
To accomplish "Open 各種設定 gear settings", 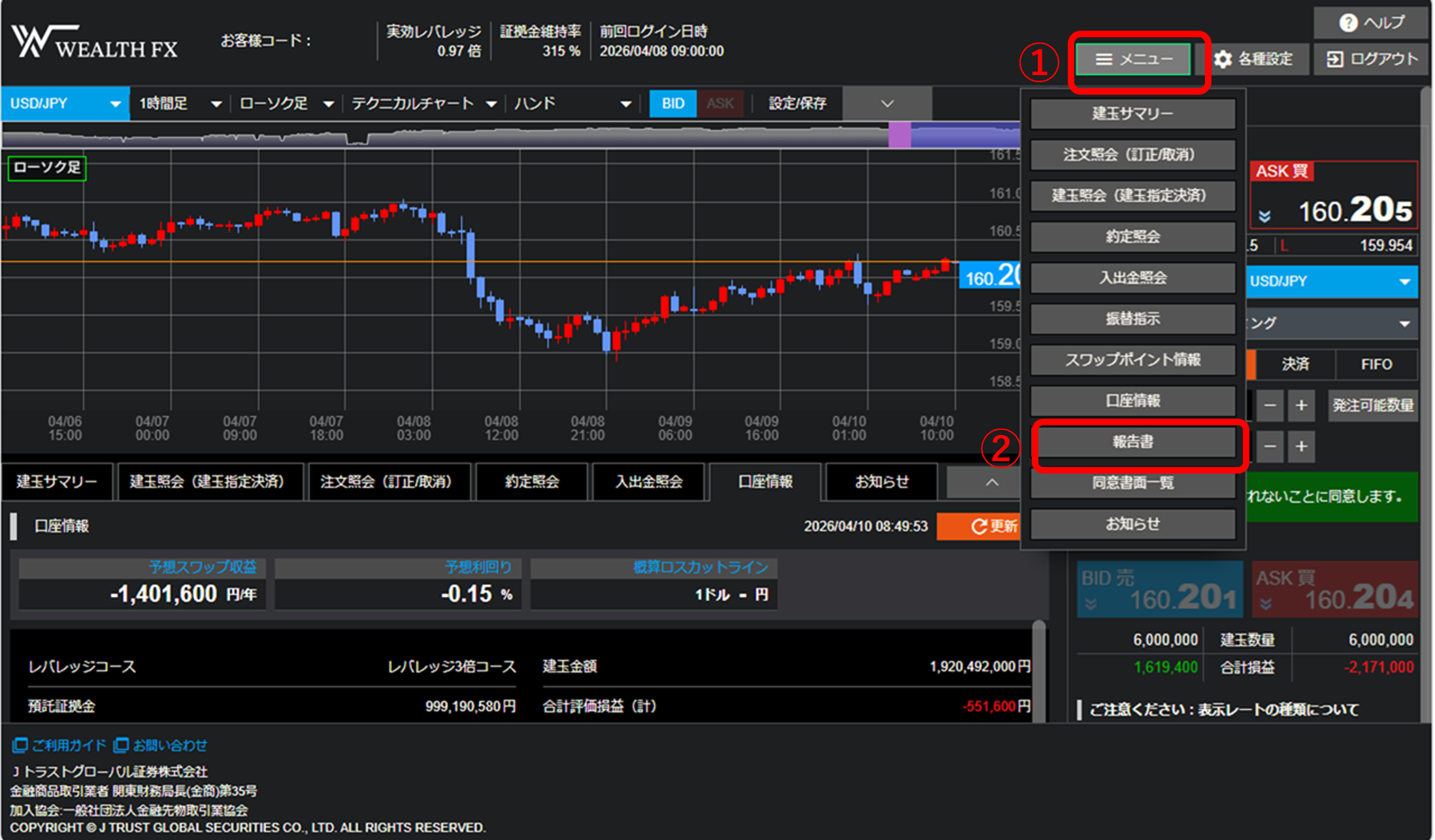I will (x=1254, y=59).
